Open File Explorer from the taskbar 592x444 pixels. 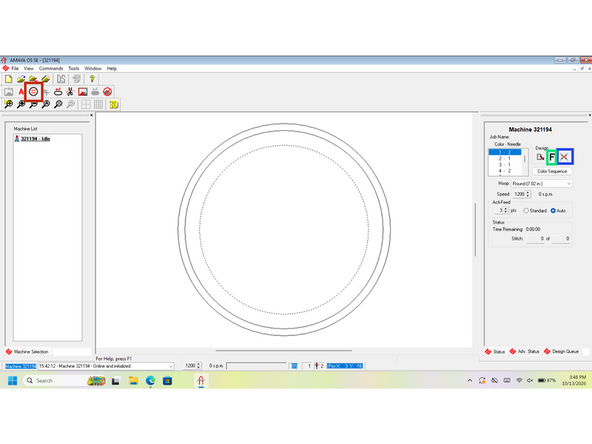click(x=133, y=381)
